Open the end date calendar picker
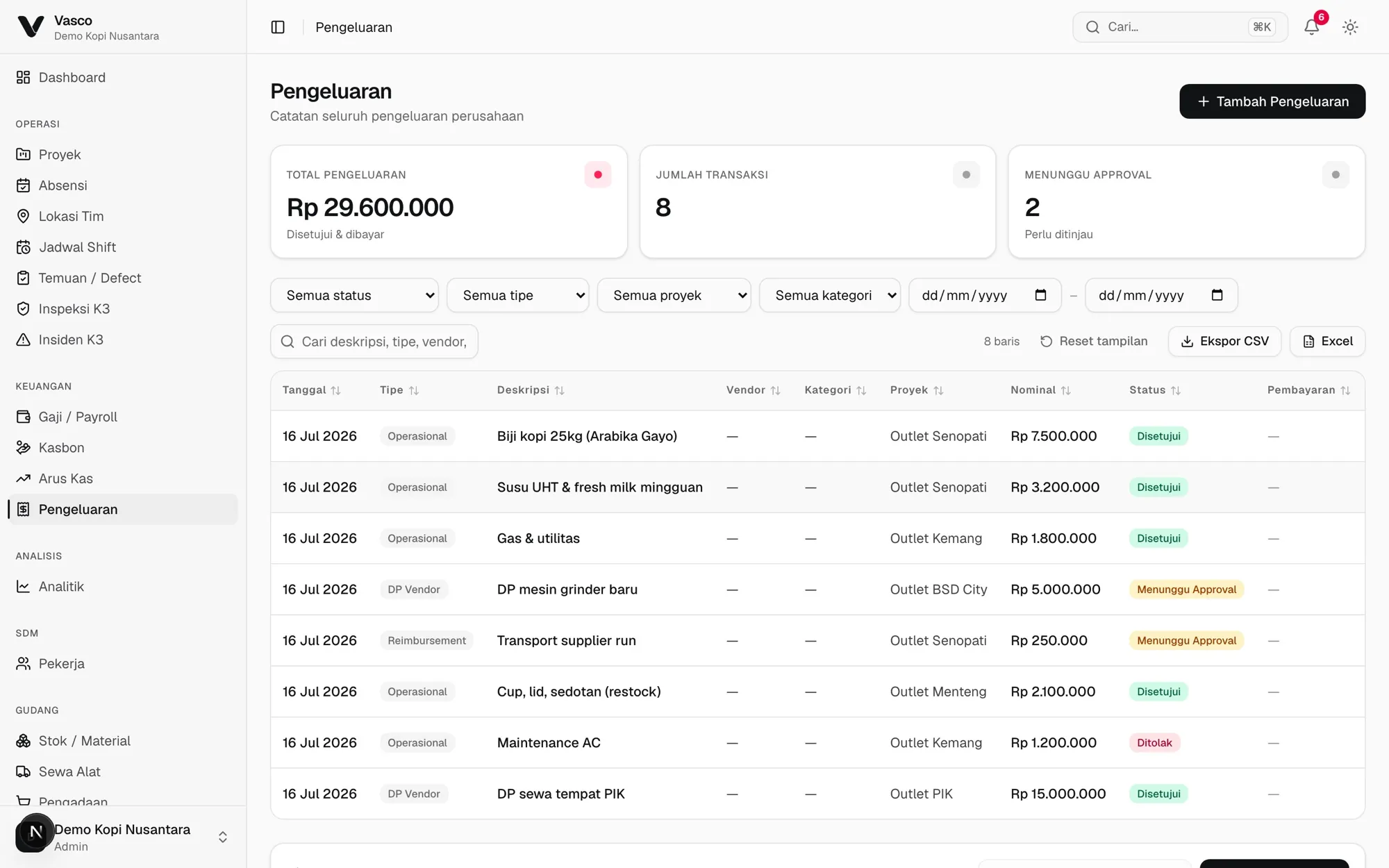 1217,295
